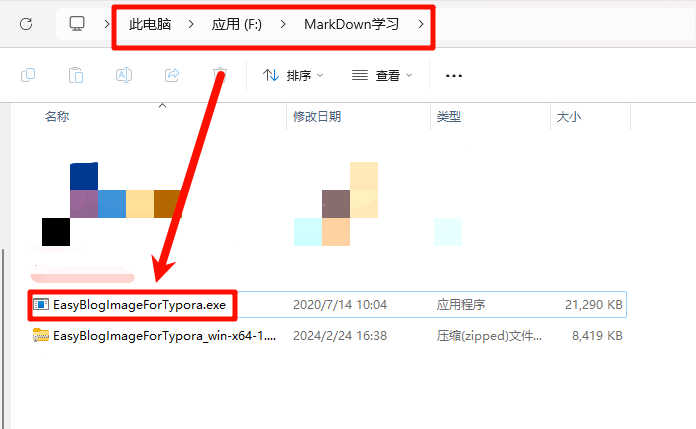The width and height of the screenshot is (696, 429).
Task: Click the 8,419 KB size cell
Action: [597, 336]
